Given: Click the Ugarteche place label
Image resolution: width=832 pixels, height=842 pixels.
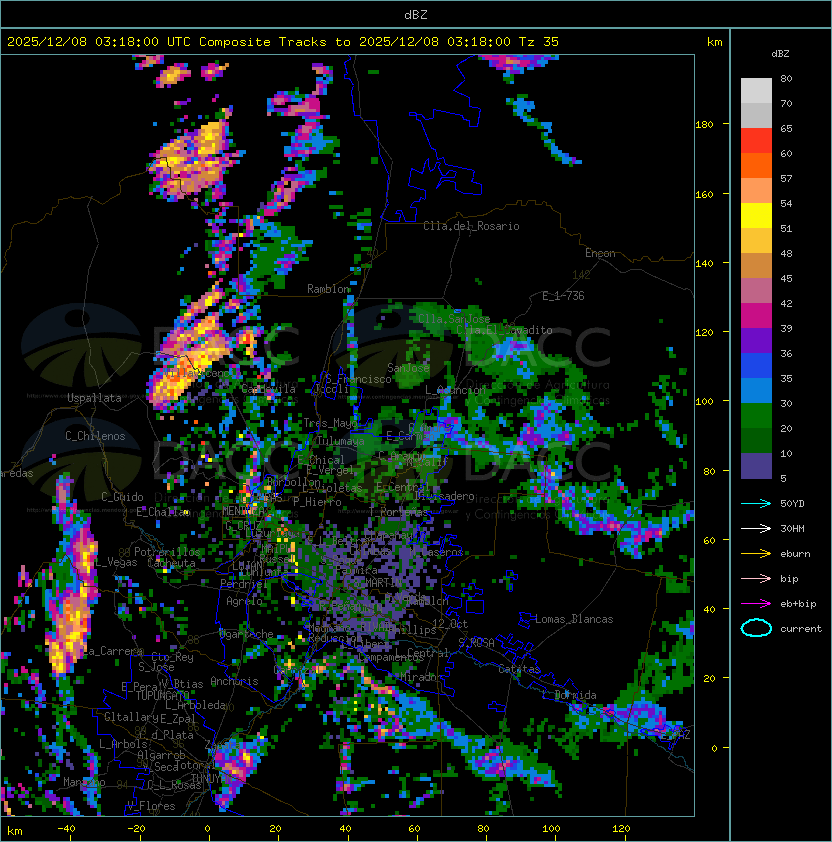Looking at the screenshot, I should (x=246, y=634).
